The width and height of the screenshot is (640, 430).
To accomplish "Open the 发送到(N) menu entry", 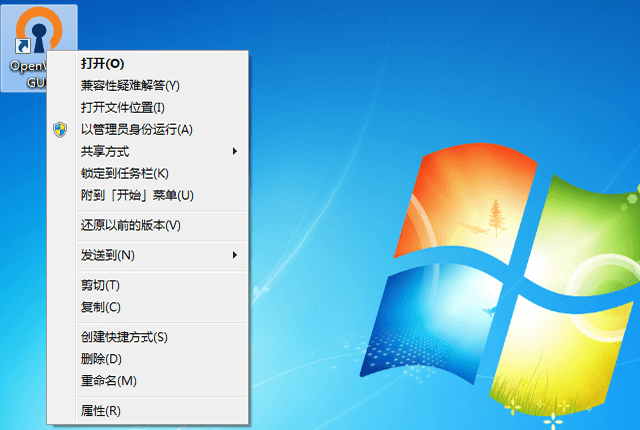I will tap(148, 255).
